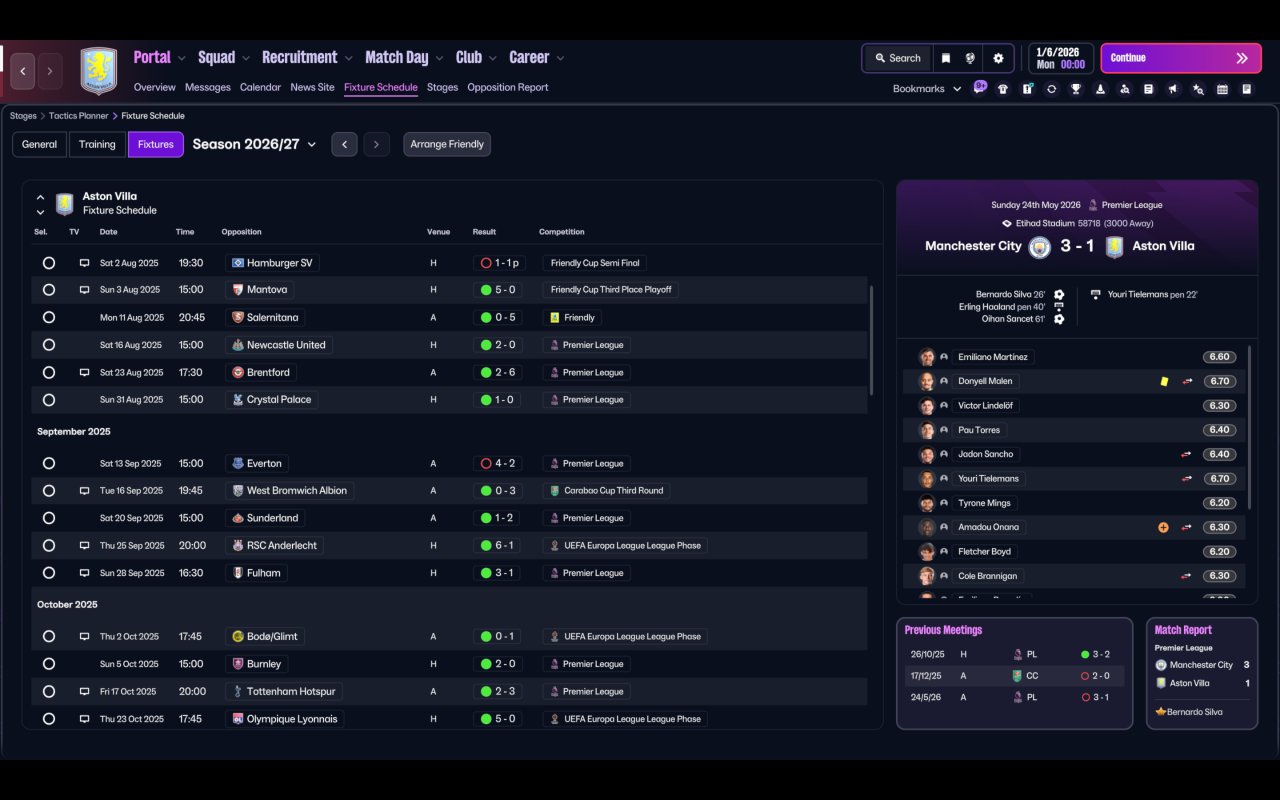Open the Search button

tap(897, 58)
